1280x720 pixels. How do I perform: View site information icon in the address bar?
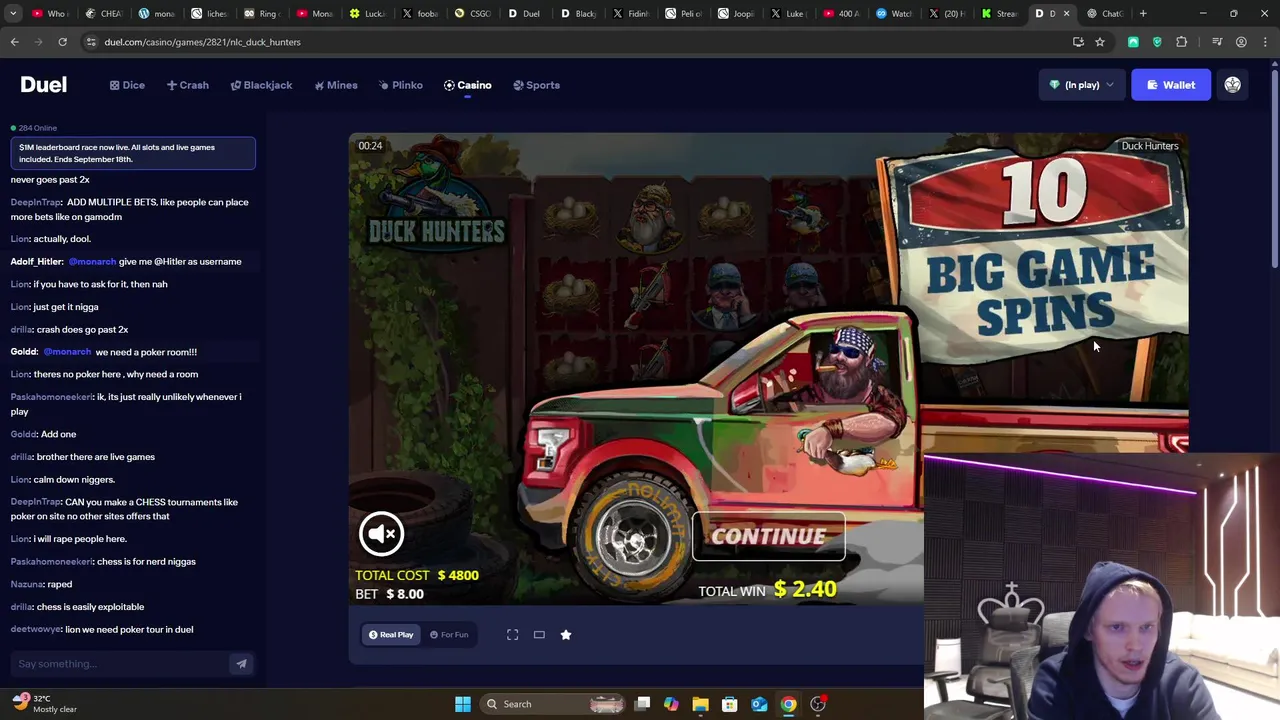tap(91, 42)
